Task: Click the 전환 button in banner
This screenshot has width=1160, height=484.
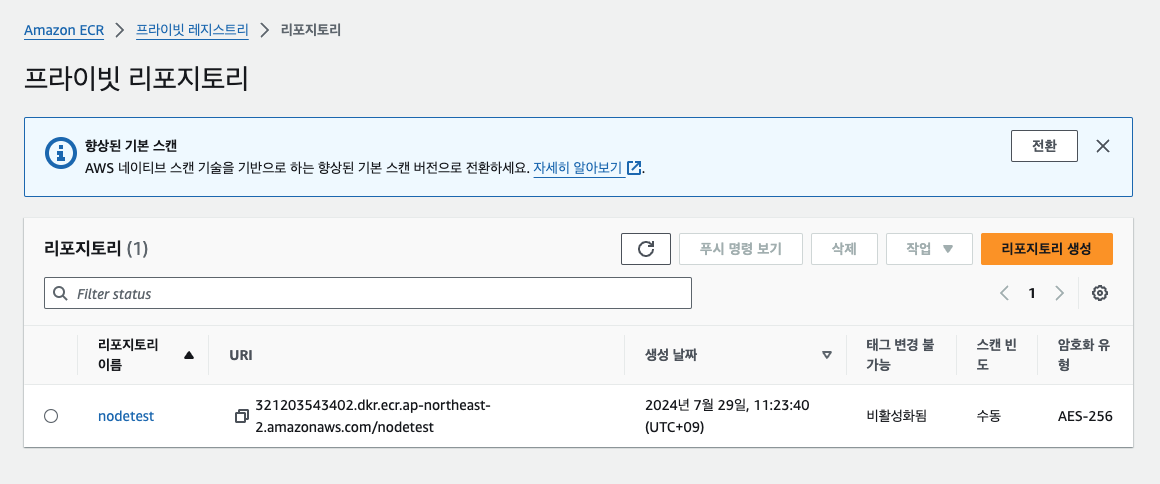Action: [1044, 146]
